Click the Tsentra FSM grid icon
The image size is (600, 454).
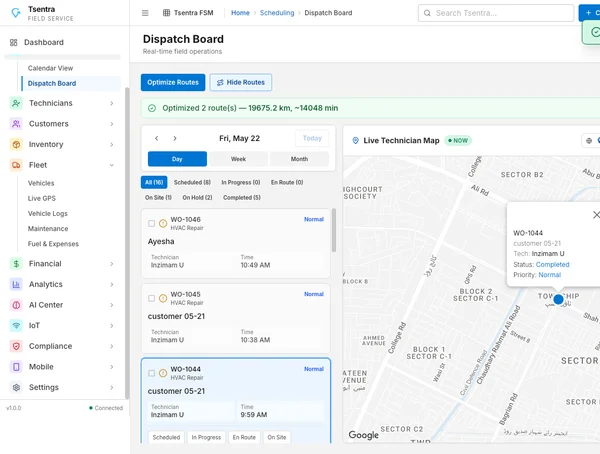(x=166, y=13)
